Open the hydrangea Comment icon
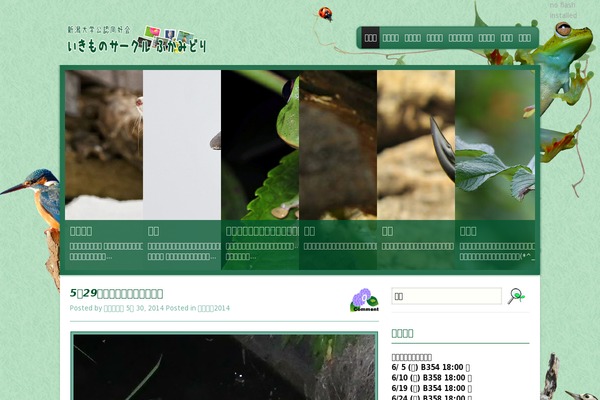The width and height of the screenshot is (600, 400). point(364,300)
